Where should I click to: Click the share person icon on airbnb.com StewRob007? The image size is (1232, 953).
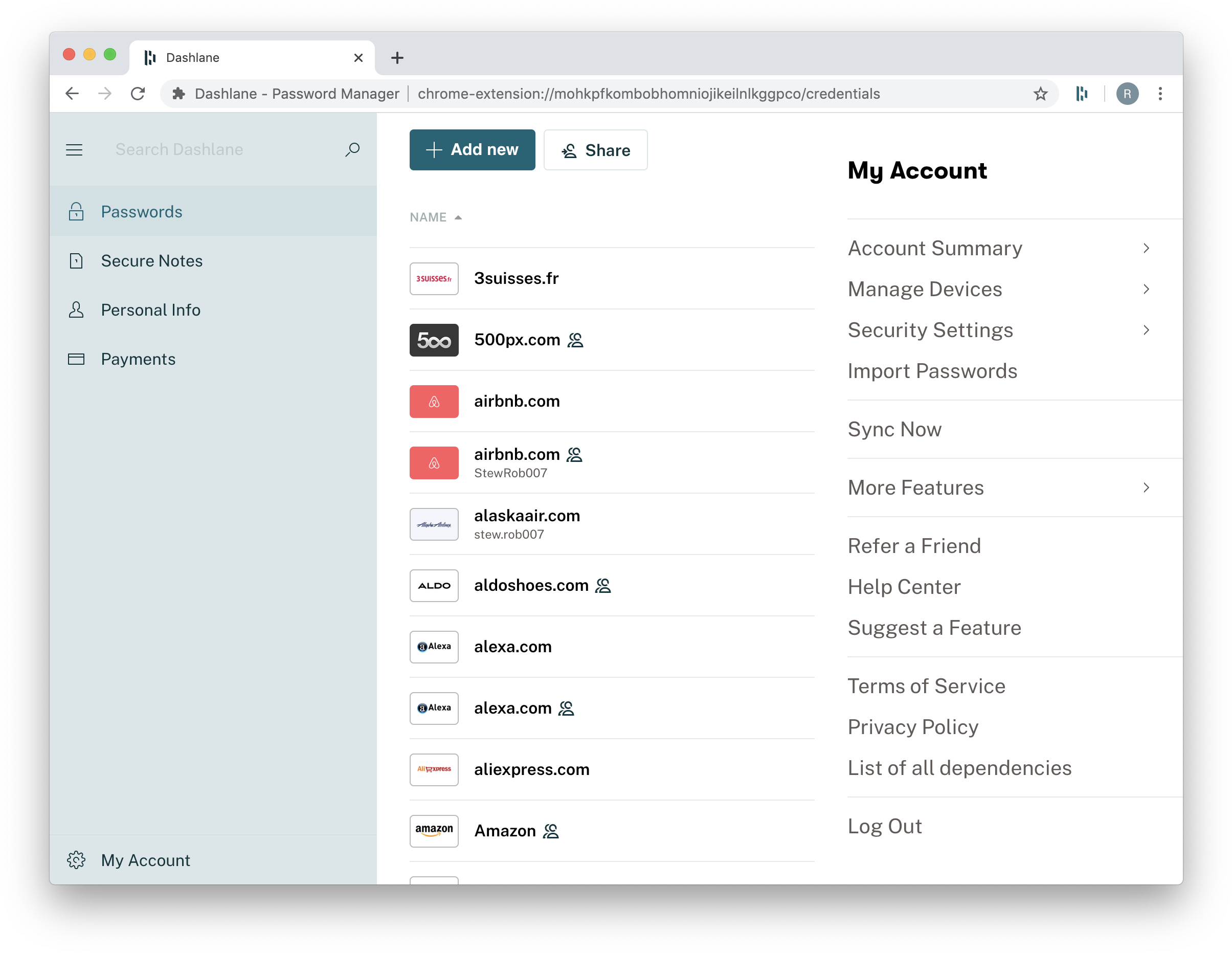(x=576, y=453)
